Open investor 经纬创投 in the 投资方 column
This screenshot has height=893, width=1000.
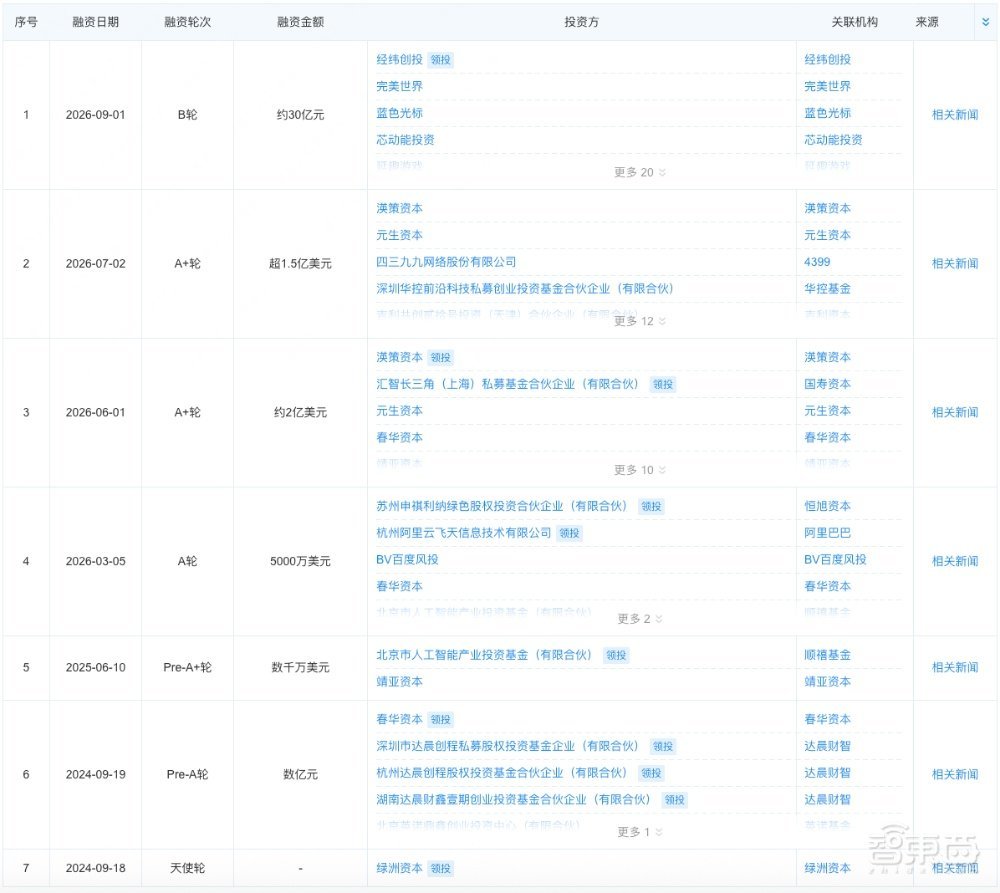(399, 59)
